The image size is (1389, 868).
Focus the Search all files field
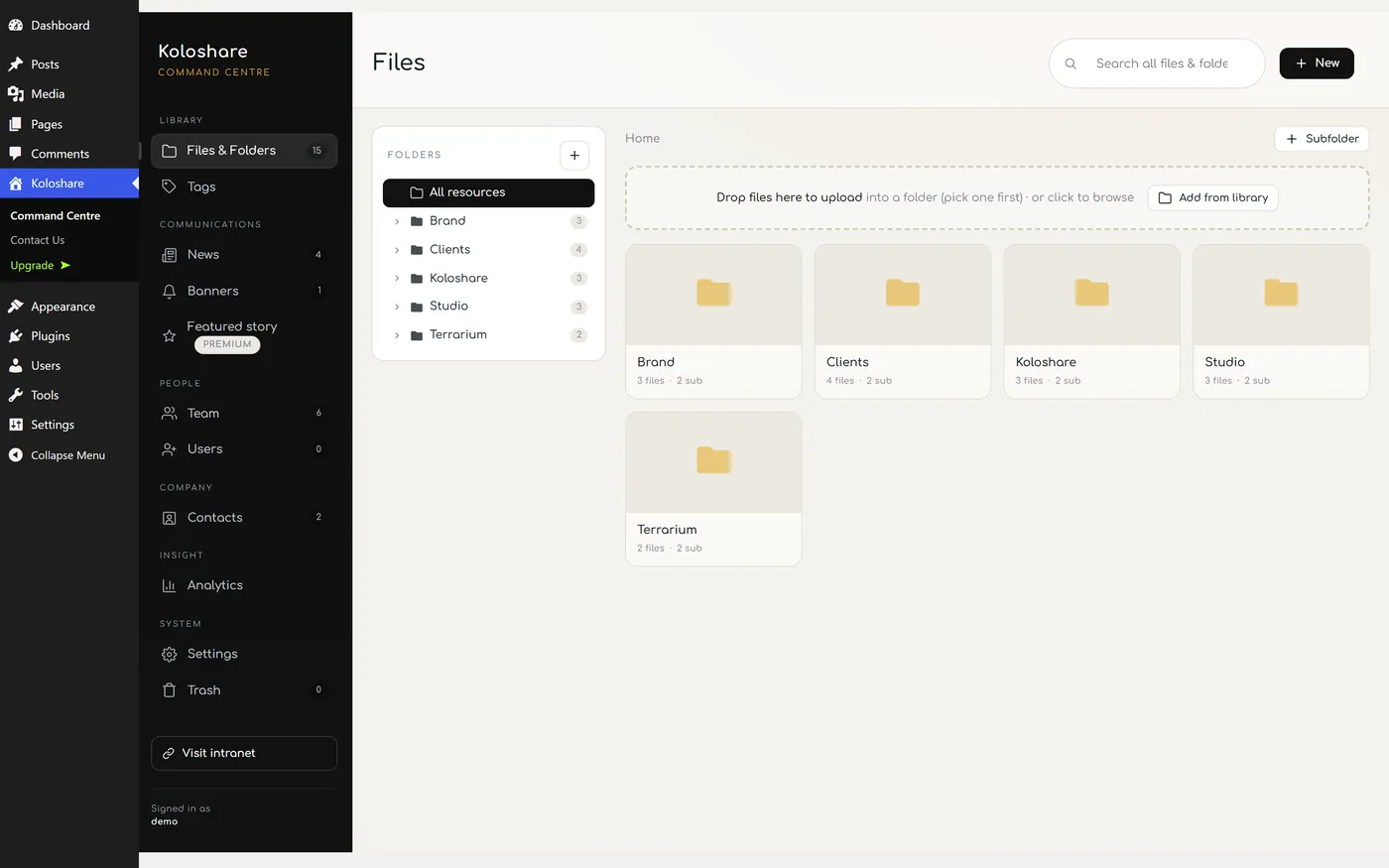(x=1157, y=63)
